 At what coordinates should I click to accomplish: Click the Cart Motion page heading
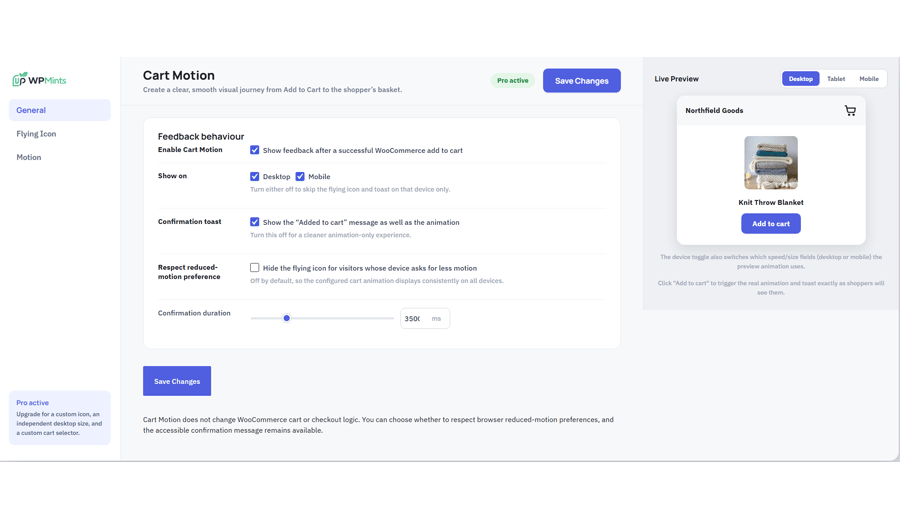point(179,75)
